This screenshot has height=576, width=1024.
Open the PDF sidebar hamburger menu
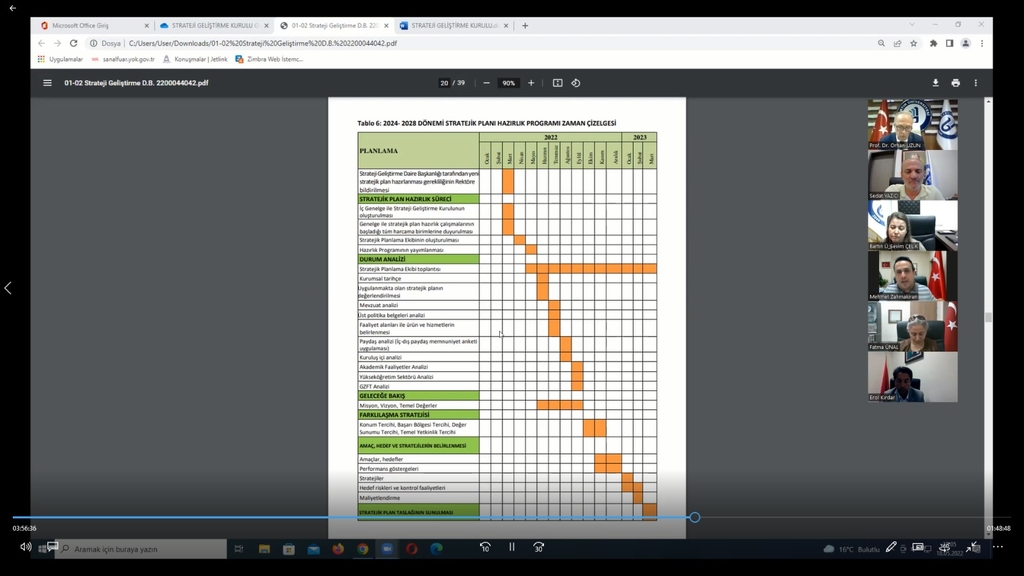[47, 83]
